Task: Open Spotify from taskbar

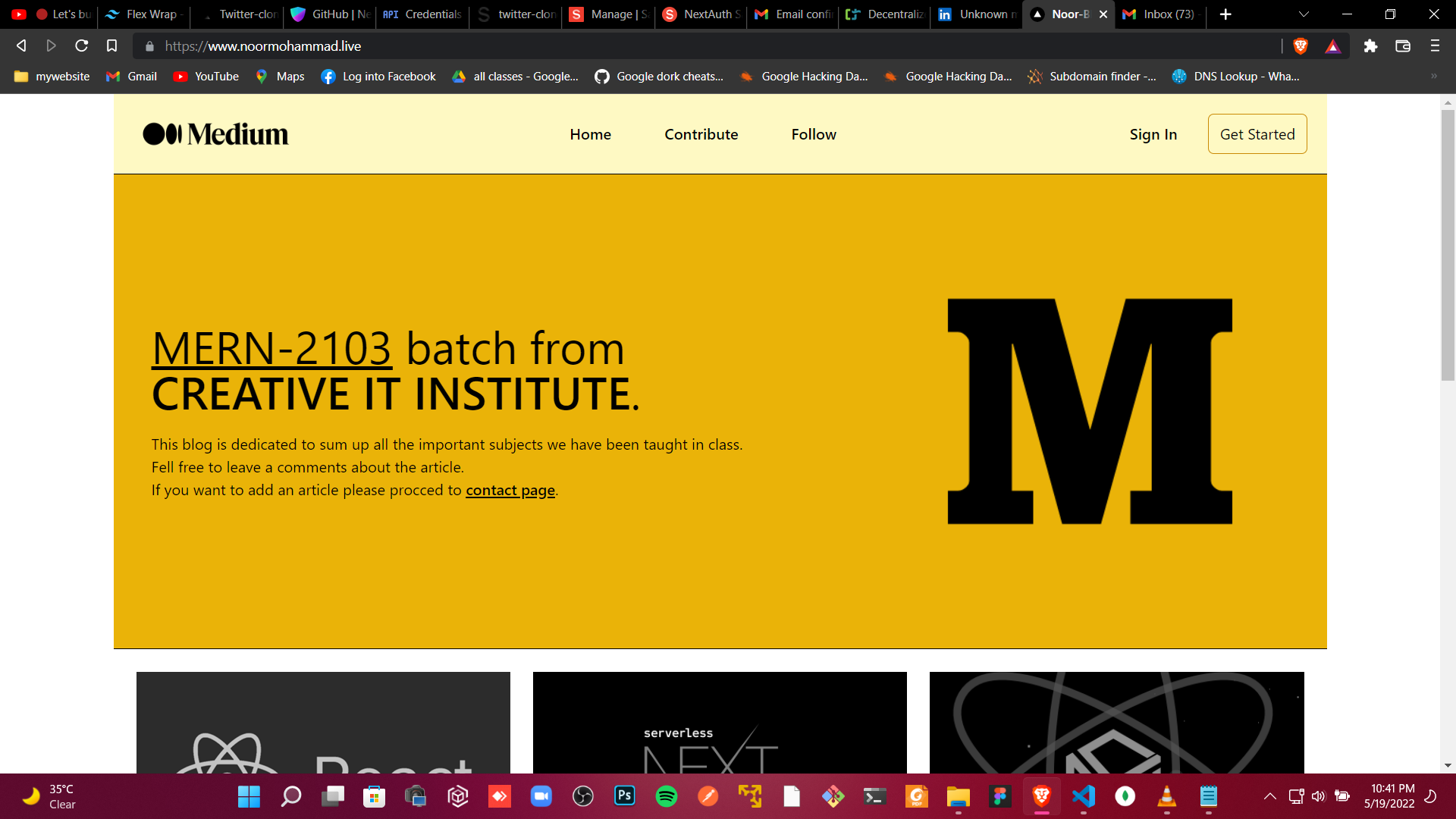Action: point(666,796)
